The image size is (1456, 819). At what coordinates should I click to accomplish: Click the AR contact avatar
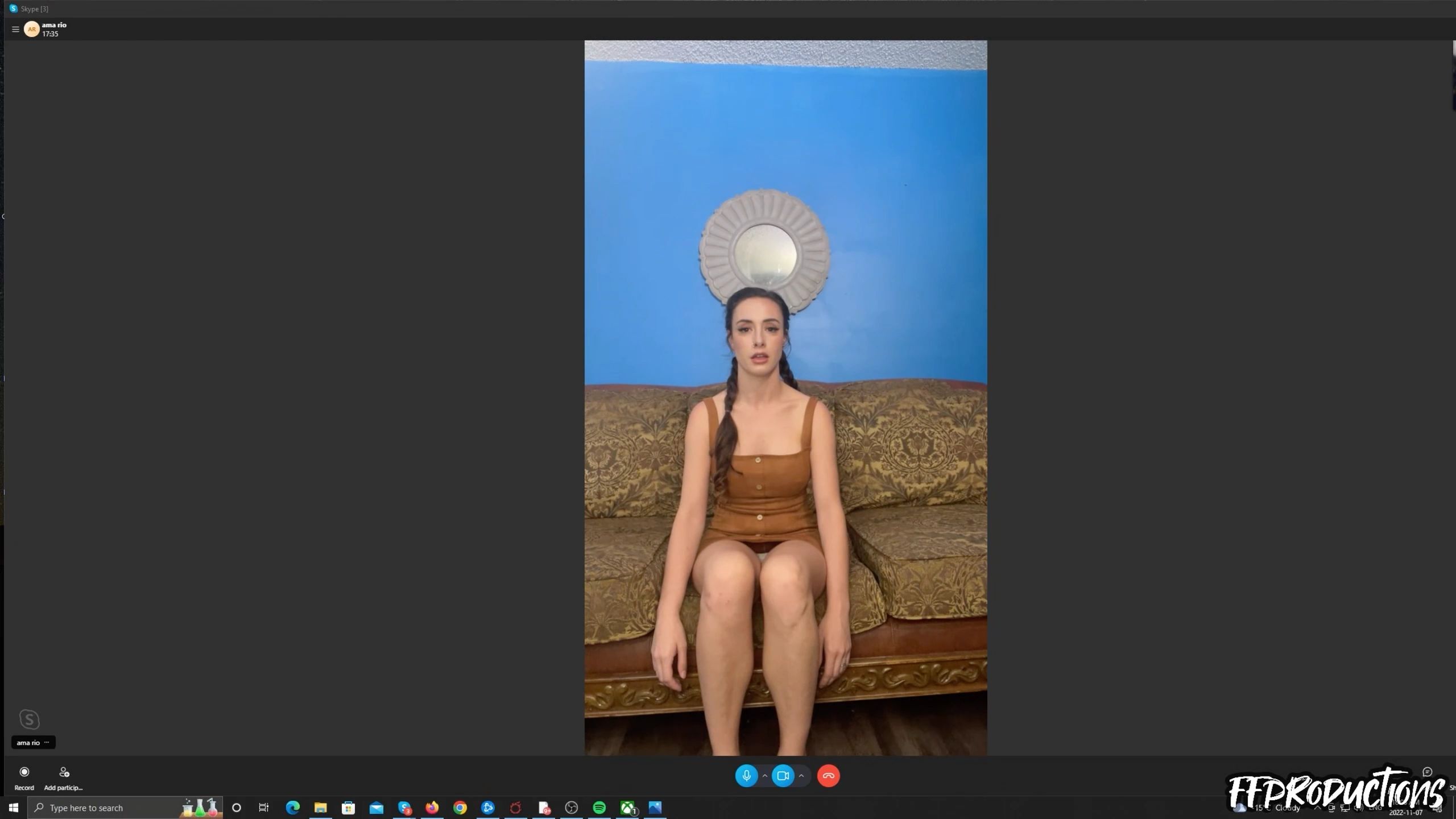32,29
